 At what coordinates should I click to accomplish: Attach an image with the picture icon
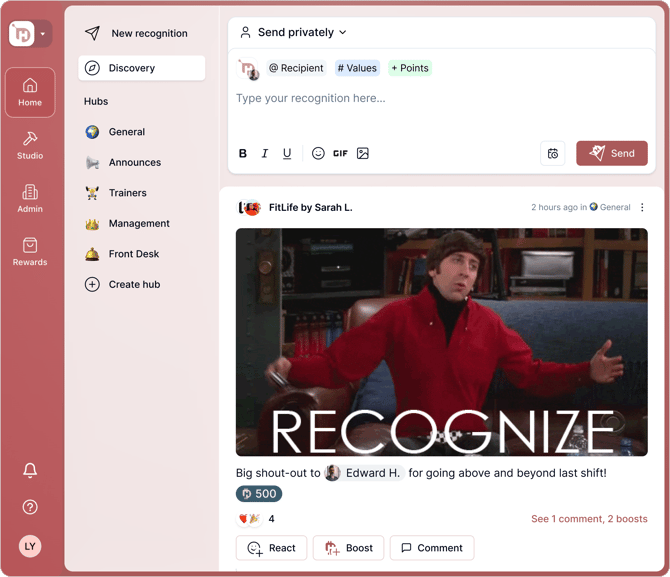pyautogui.click(x=363, y=153)
